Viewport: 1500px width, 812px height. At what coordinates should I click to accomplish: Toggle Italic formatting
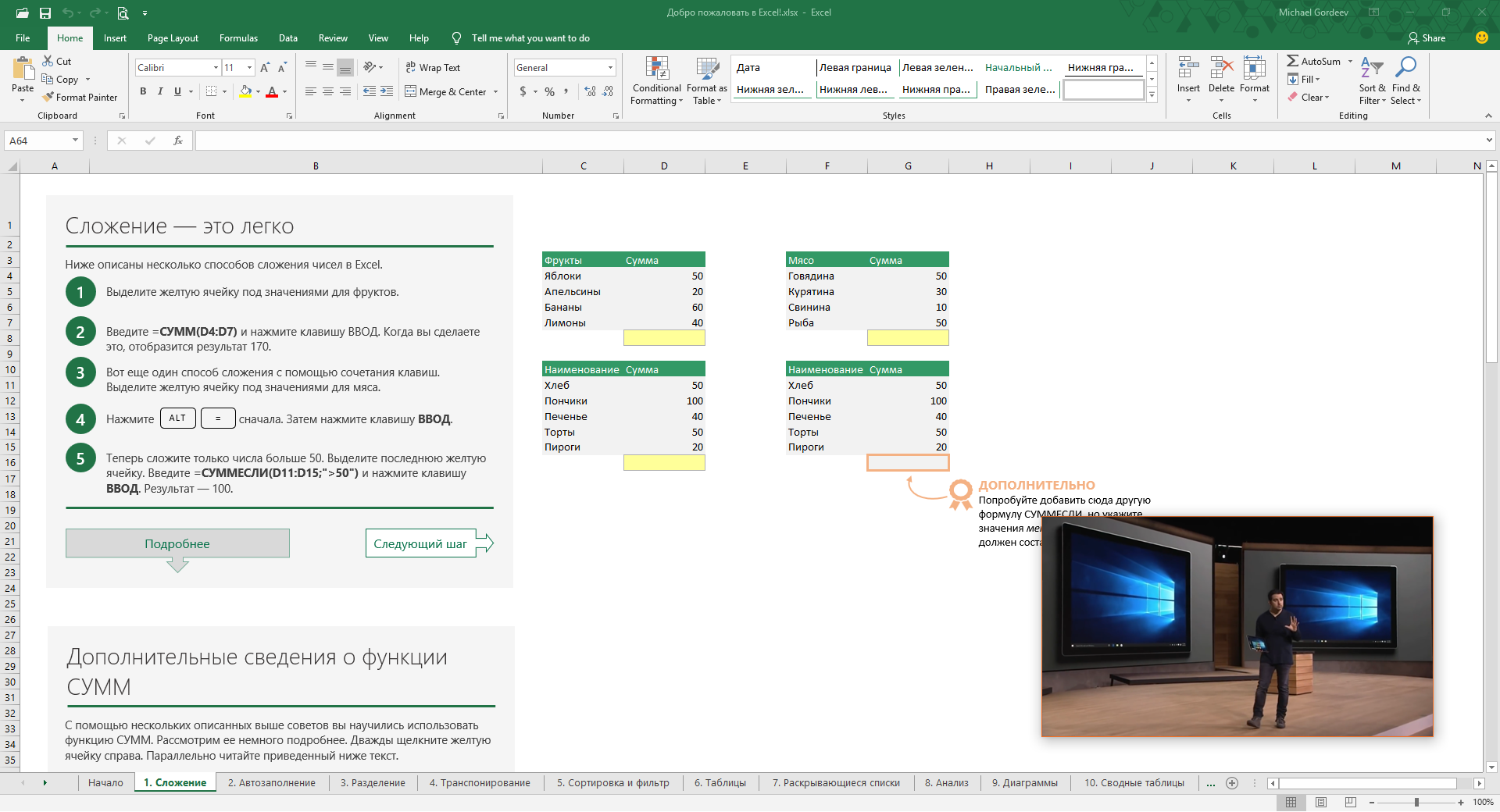(x=160, y=91)
